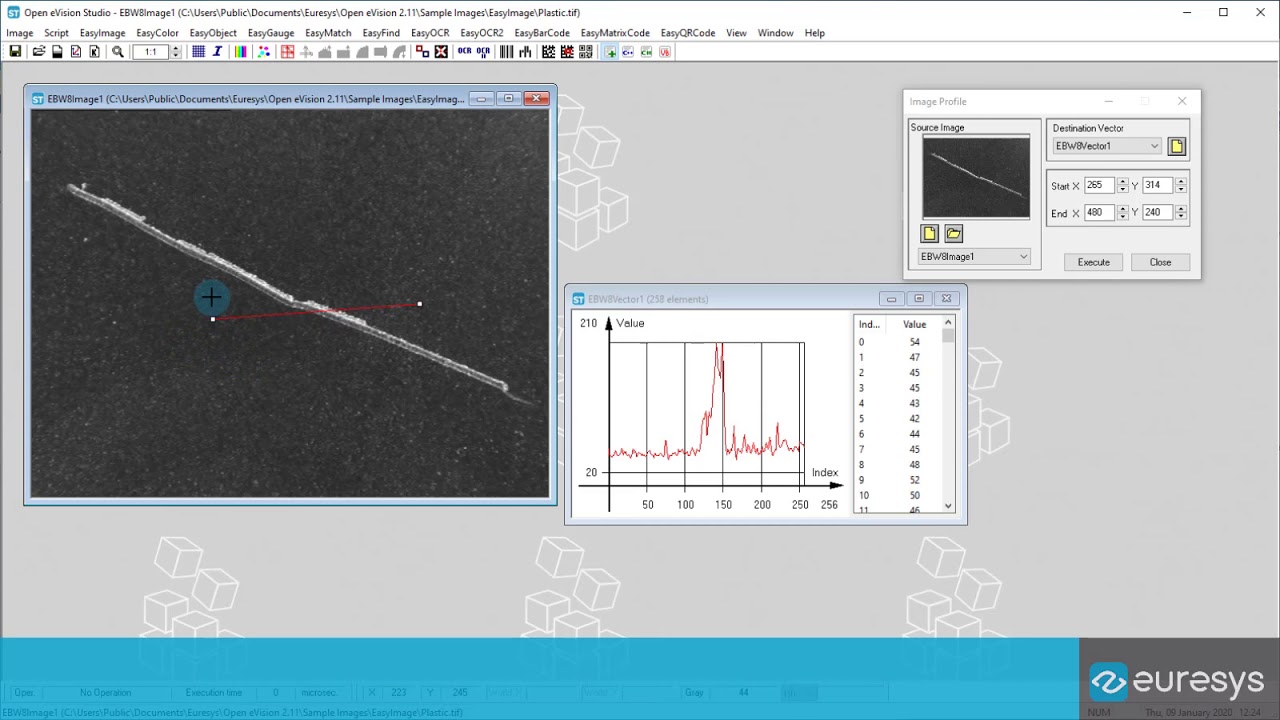Open the Help menu
This screenshot has height=720, width=1280.
tap(815, 33)
